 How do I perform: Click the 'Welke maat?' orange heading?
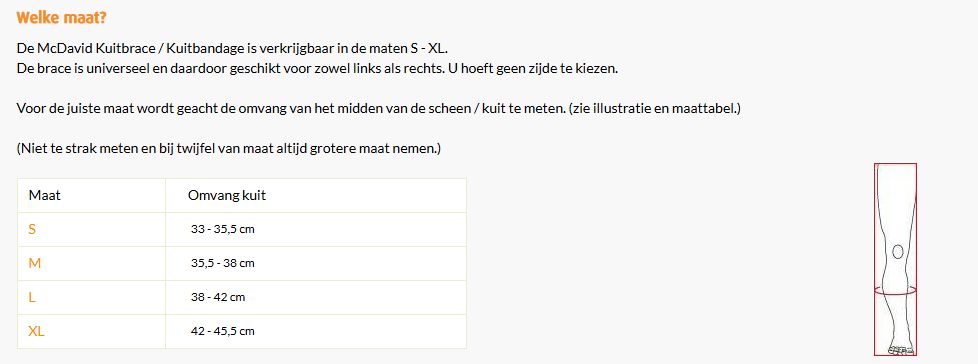pos(62,17)
